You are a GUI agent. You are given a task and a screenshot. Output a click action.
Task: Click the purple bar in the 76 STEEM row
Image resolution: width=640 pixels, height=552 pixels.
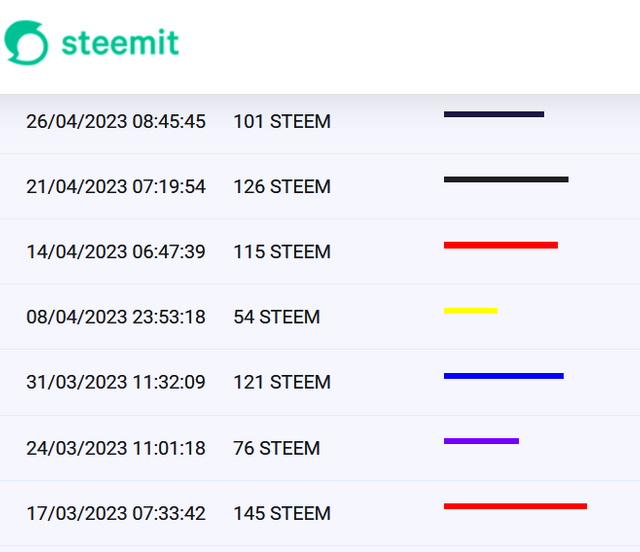tap(481, 441)
